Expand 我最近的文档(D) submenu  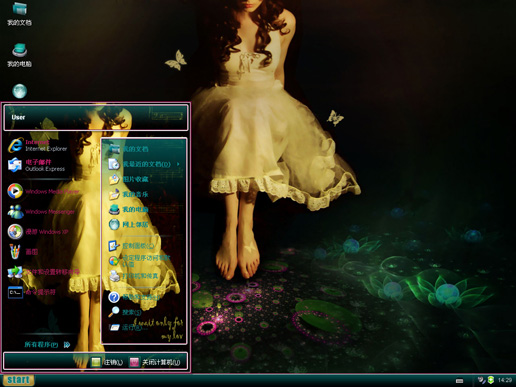(x=144, y=164)
